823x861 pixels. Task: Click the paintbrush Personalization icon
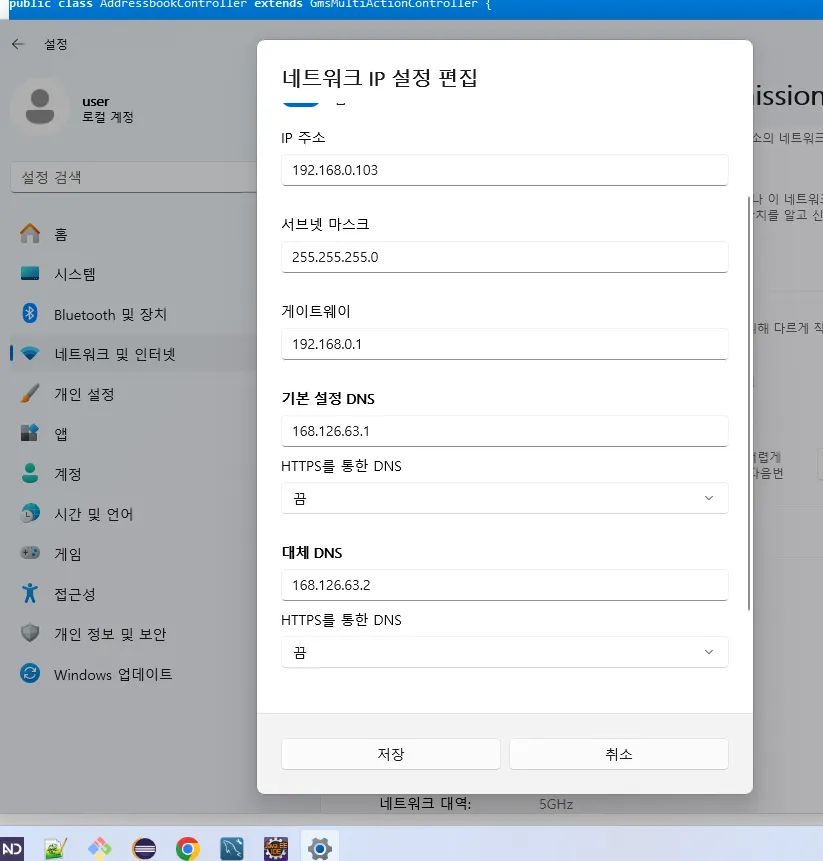(30, 394)
